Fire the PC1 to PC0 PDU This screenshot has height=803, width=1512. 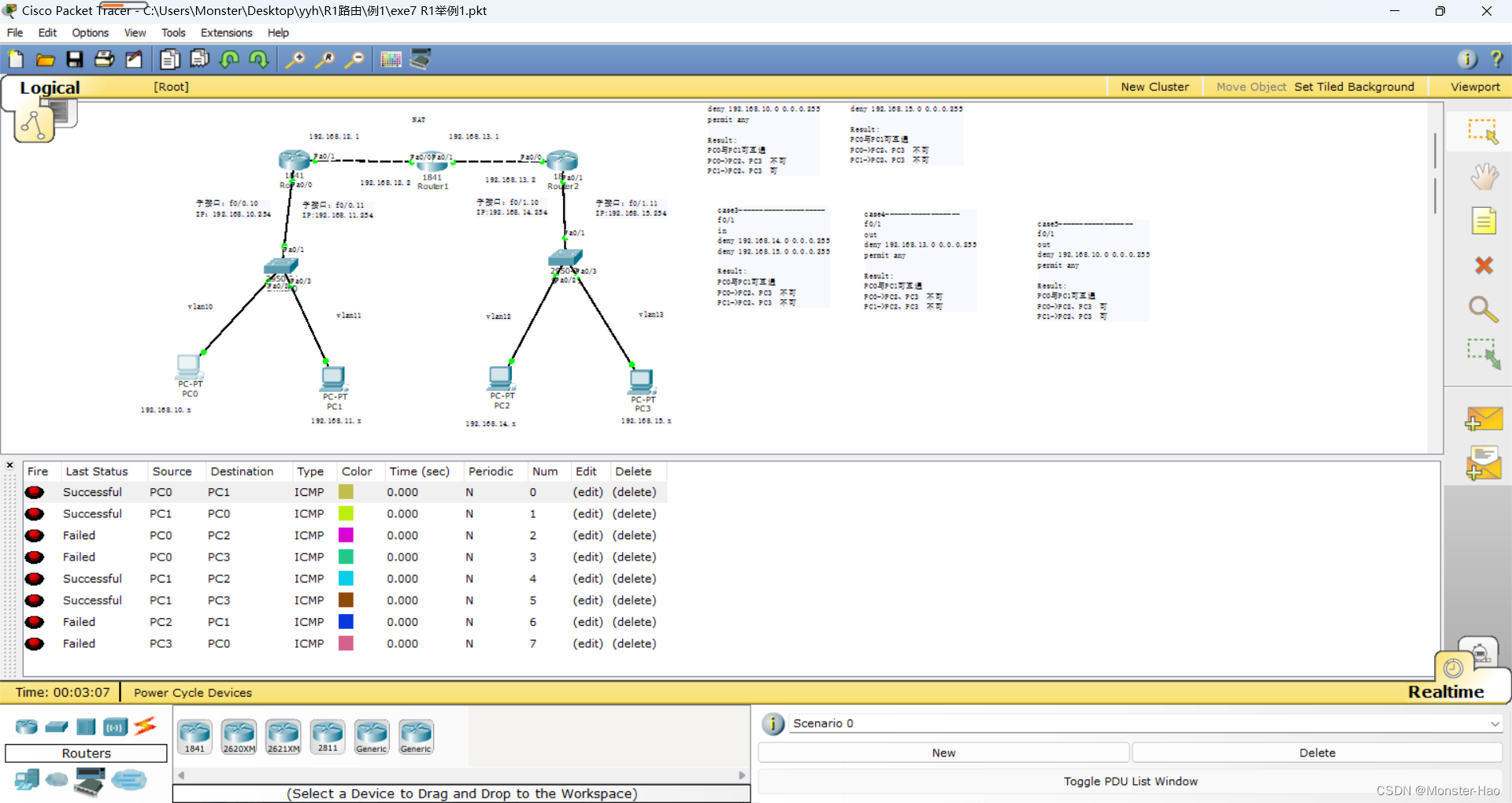click(34, 514)
